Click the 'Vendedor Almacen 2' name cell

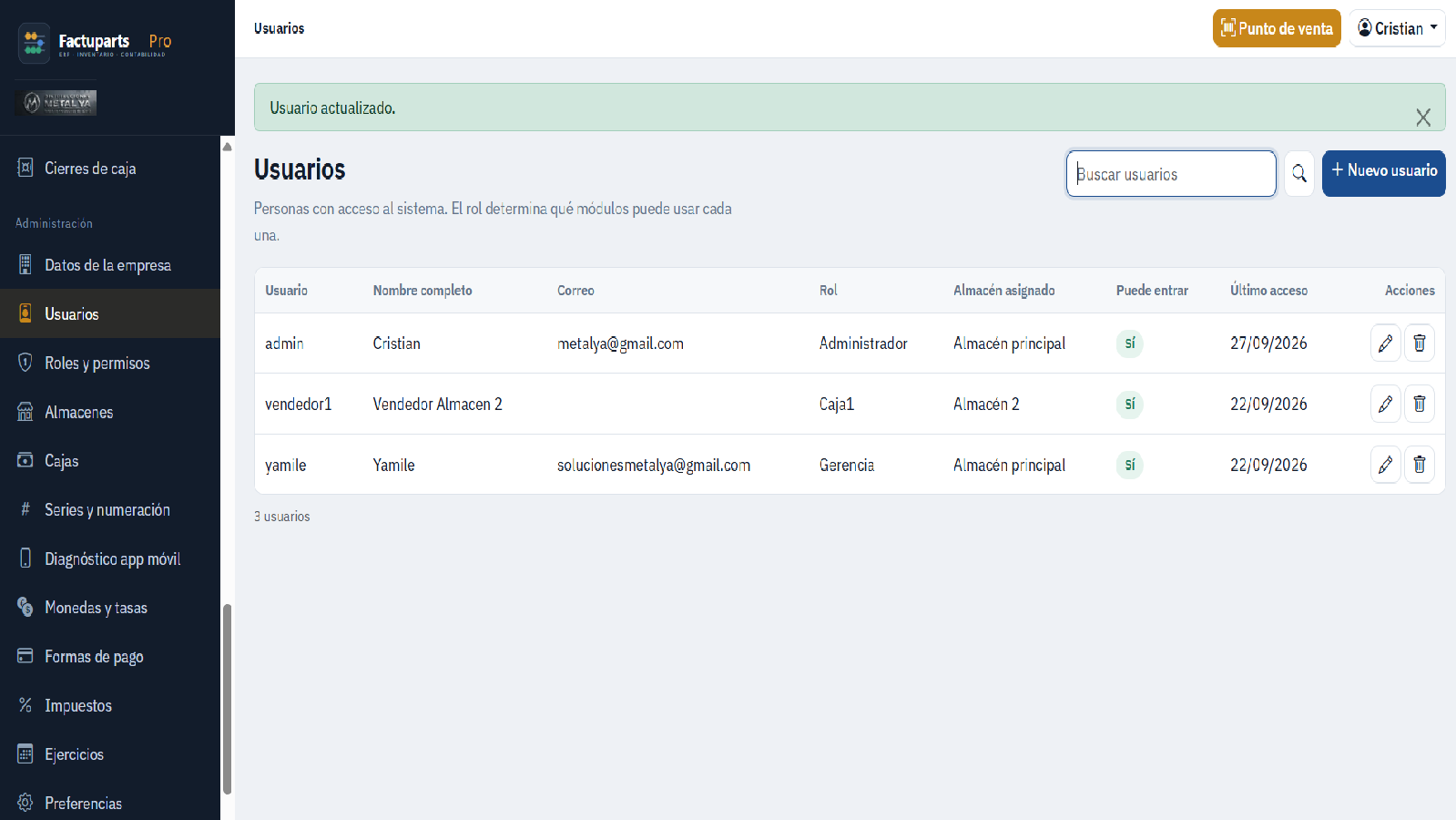click(437, 404)
